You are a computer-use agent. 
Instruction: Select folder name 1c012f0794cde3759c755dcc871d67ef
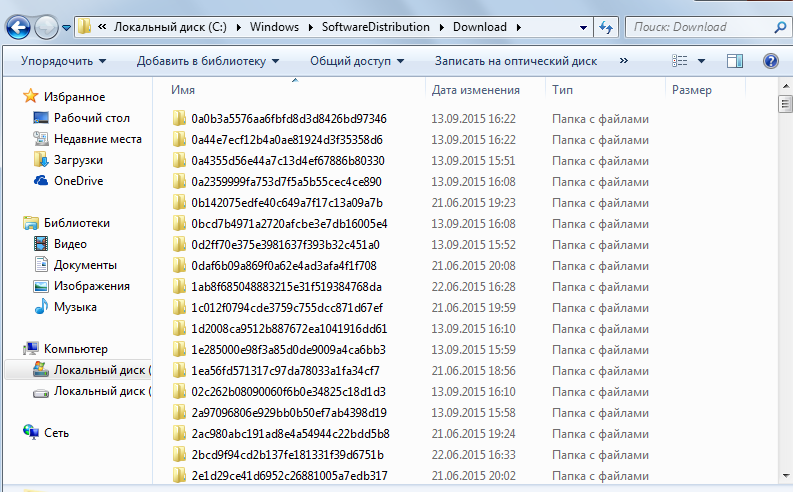pyautogui.click(x=287, y=307)
